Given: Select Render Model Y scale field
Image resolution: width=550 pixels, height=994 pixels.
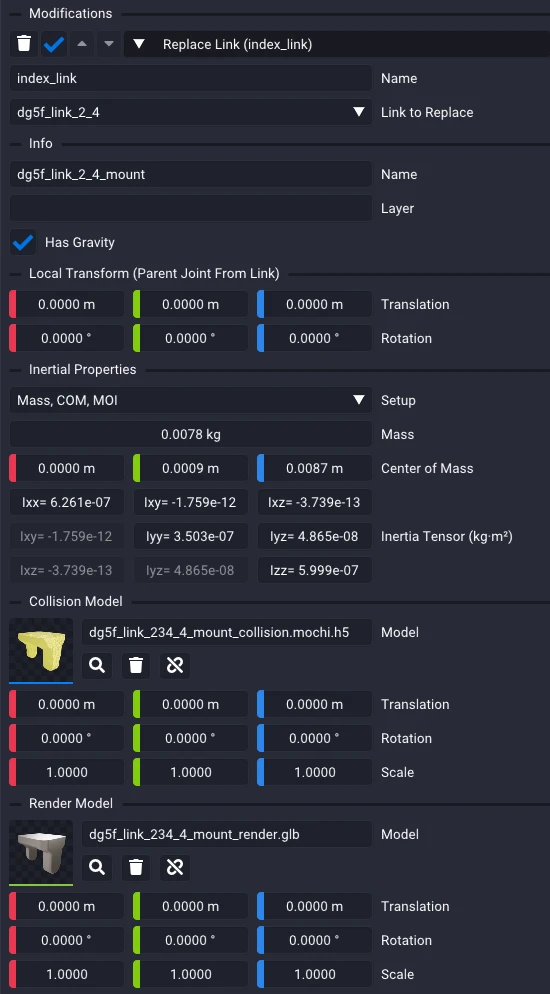Looking at the screenshot, I should (190, 974).
